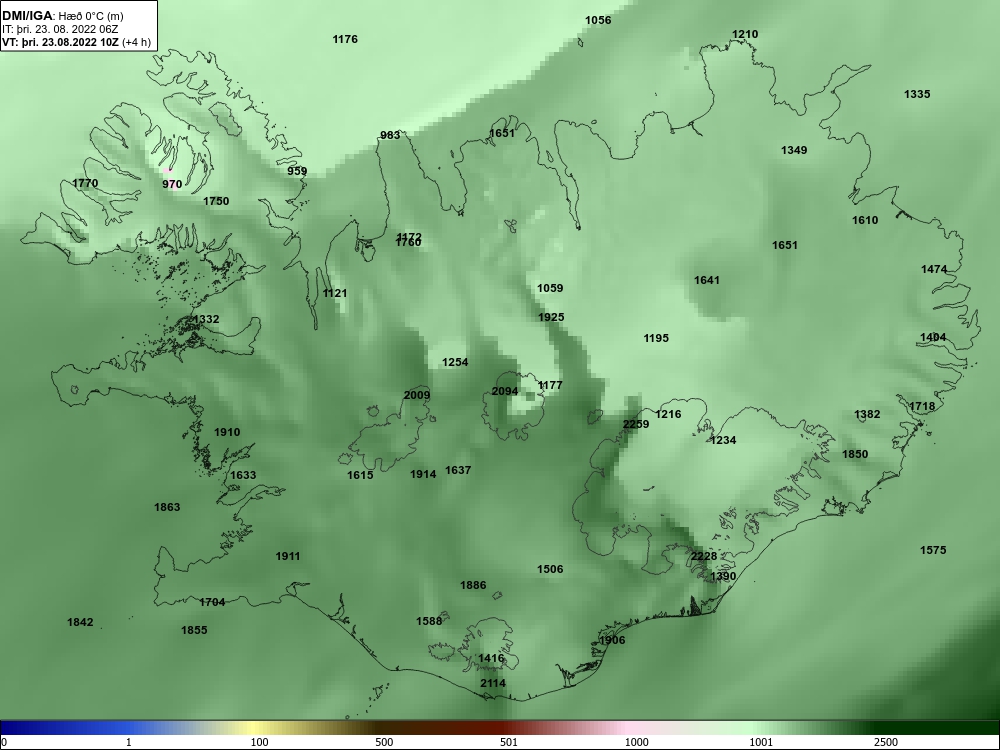Viewport: 1000px width, 750px height.
Task: Click the eastern value 1404
Action: point(933,337)
